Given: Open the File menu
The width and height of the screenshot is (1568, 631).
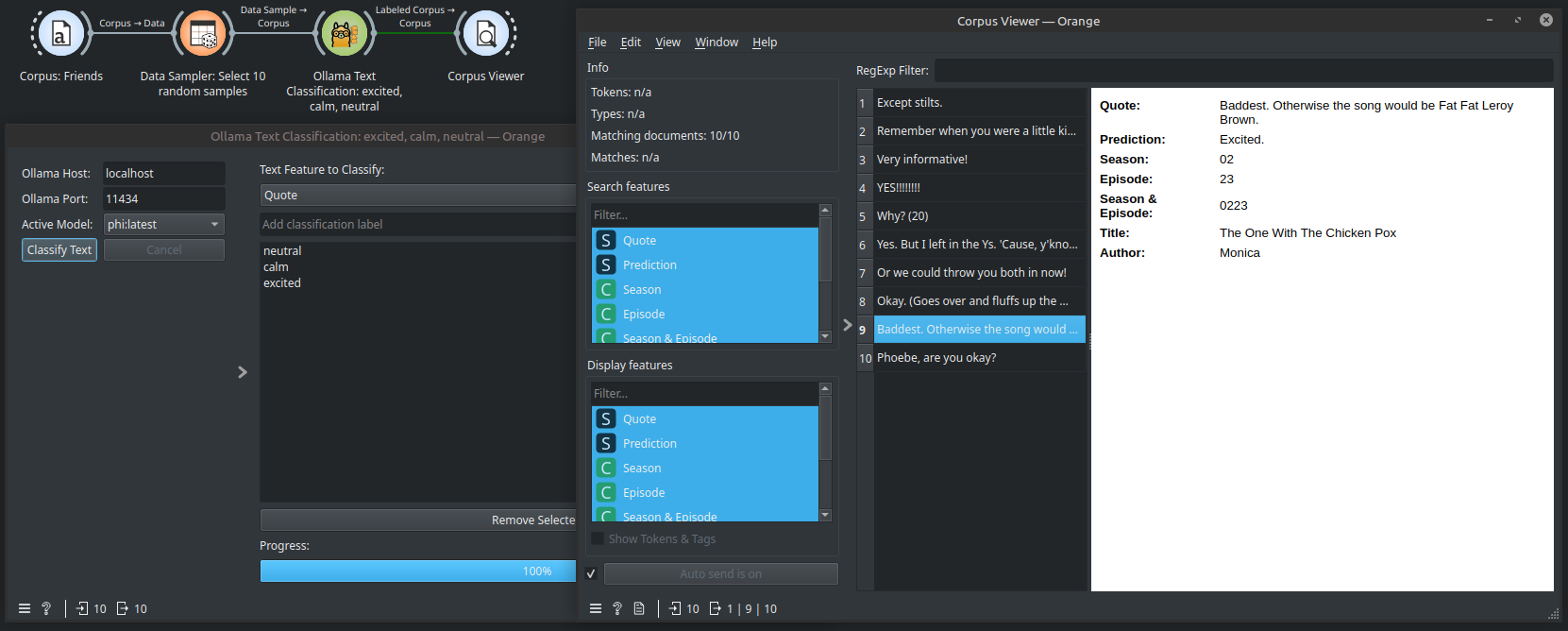Looking at the screenshot, I should tap(597, 43).
